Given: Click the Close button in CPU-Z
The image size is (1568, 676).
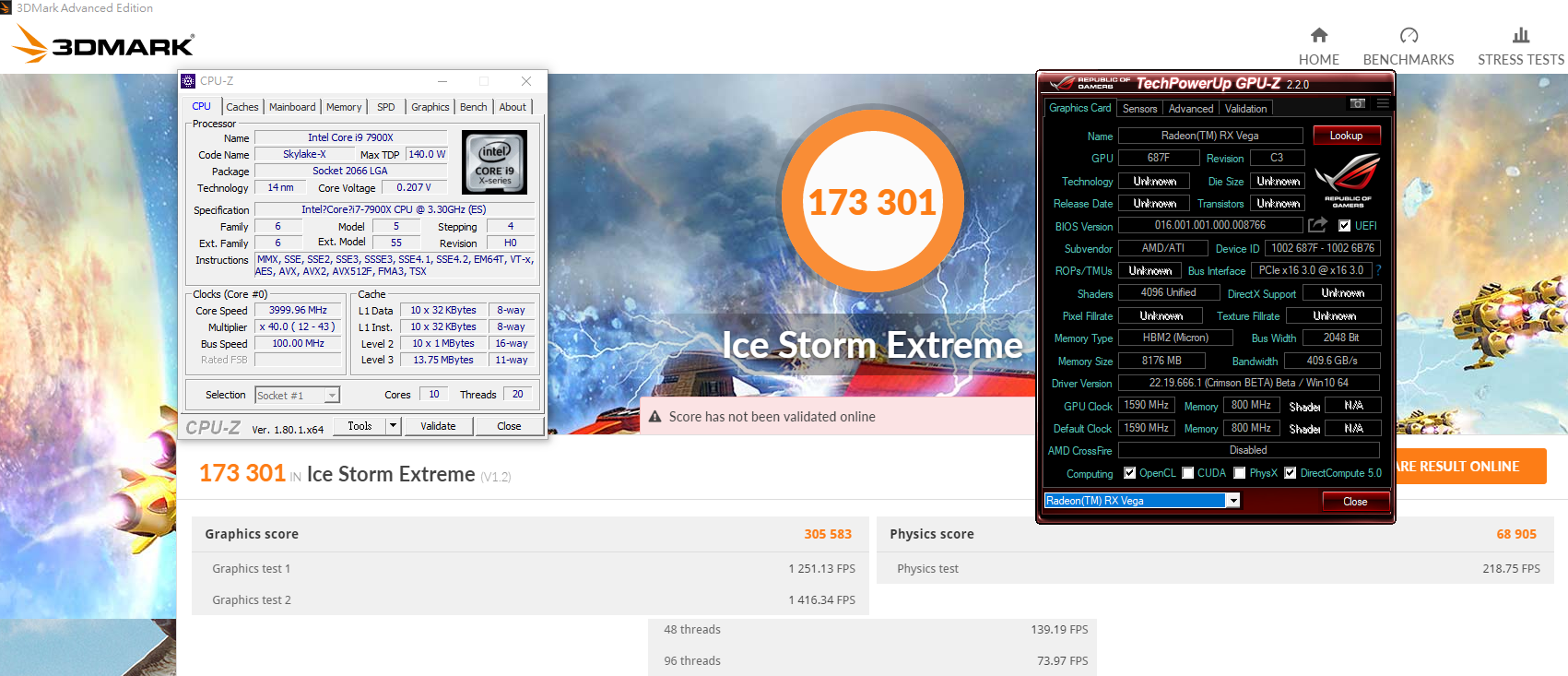Looking at the screenshot, I should (x=509, y=426).
